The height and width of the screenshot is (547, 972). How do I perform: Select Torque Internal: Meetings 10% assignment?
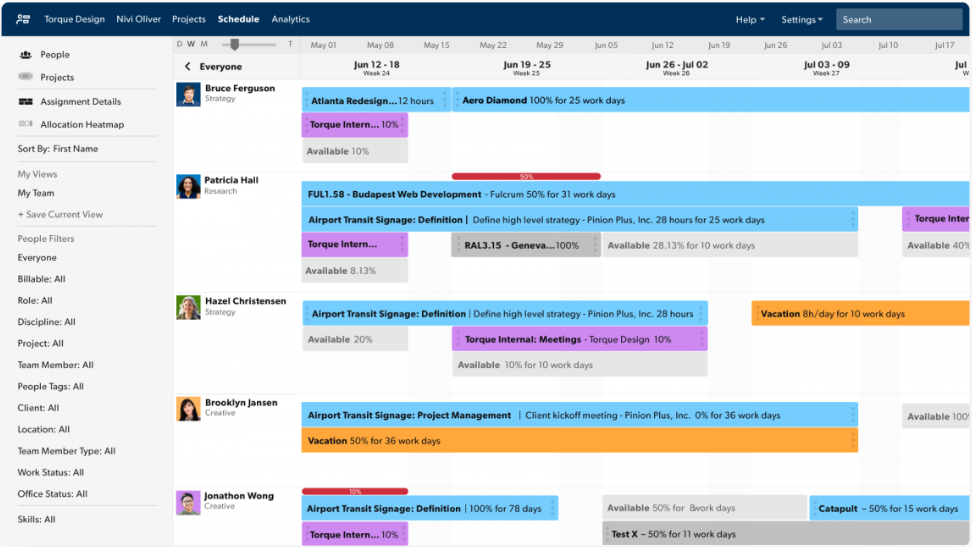(x=579, y=339)
